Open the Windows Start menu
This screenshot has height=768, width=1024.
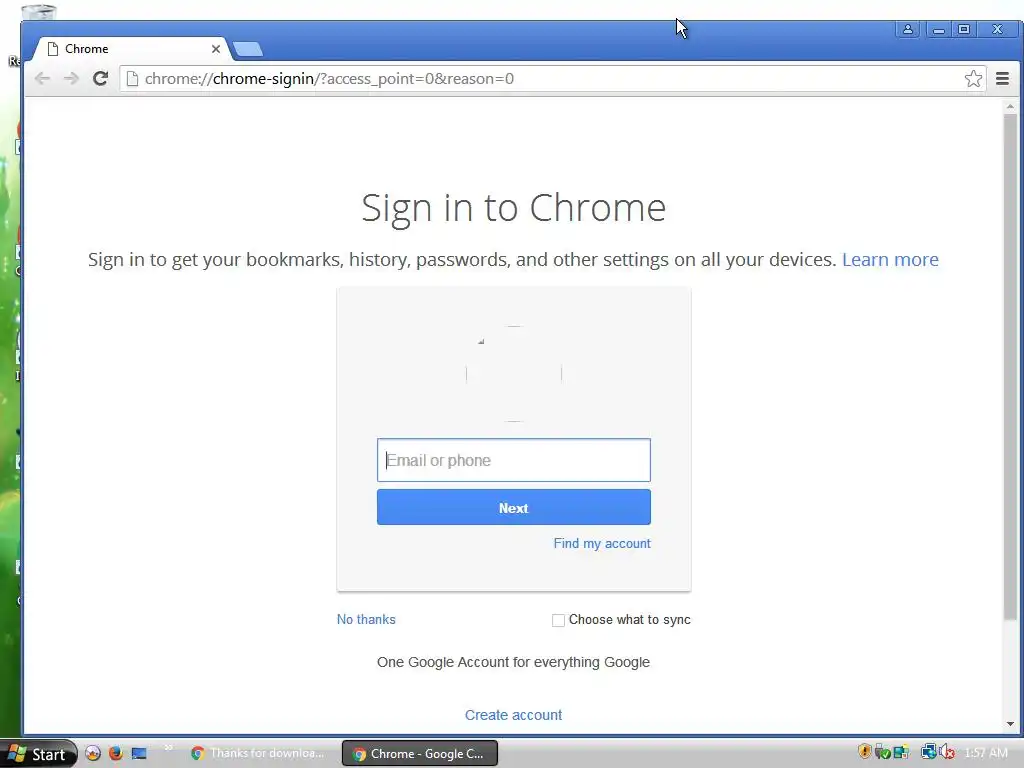(38, 754)
